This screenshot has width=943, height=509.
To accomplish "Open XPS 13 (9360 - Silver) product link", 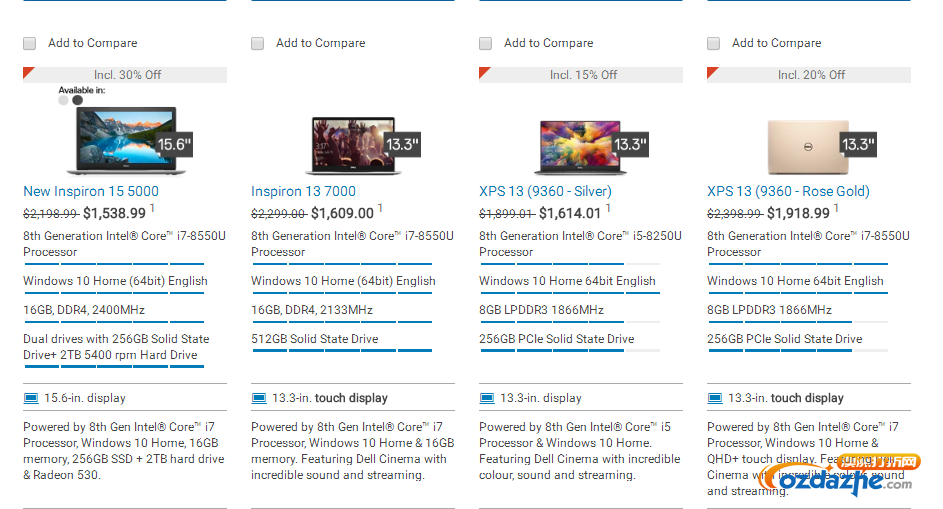I will click(x=545, y=191).
